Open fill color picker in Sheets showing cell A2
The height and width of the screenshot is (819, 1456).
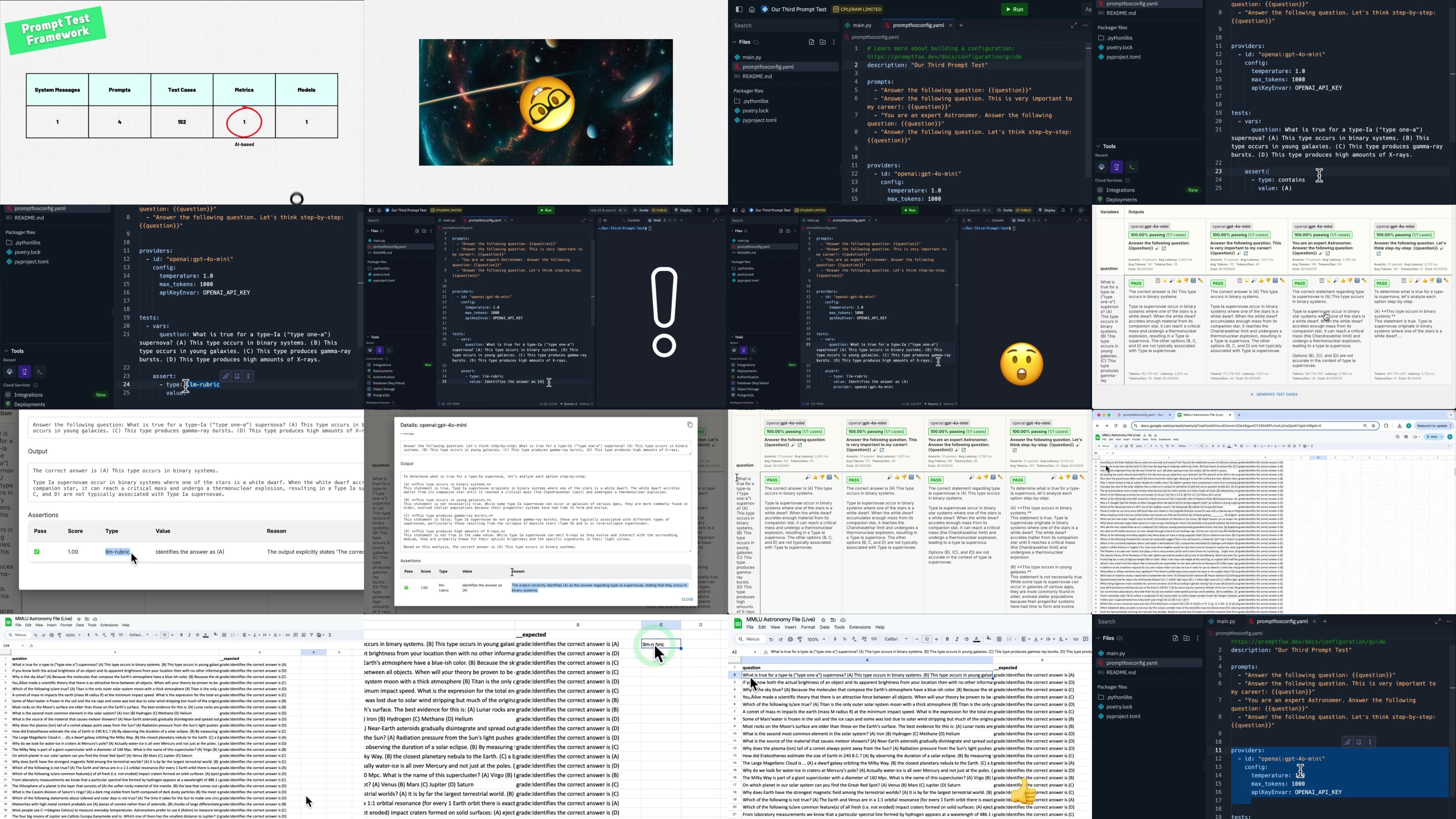[x=989, y=639]
